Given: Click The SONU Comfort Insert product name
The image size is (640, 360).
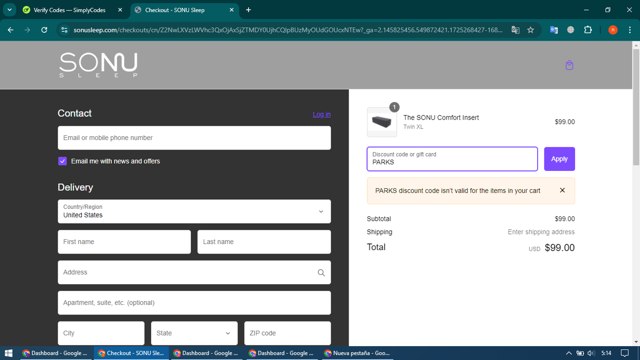Looking at the screenshot, I should pos(441,118).
